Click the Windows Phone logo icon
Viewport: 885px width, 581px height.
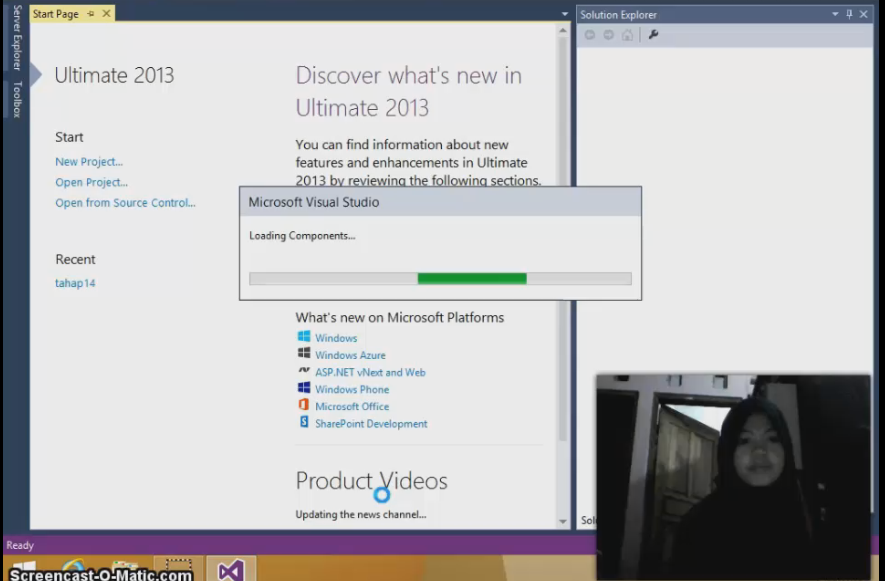304,387
